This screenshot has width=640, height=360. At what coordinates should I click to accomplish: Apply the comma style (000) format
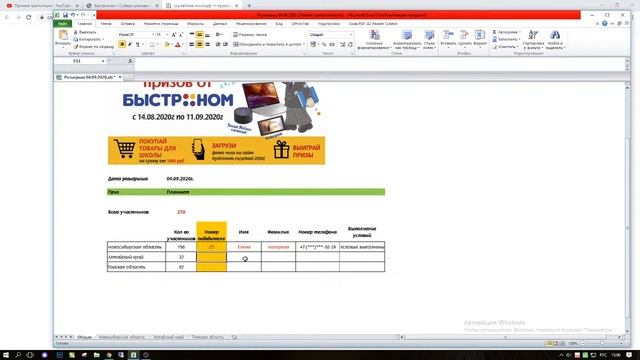(x=332, y=44)
